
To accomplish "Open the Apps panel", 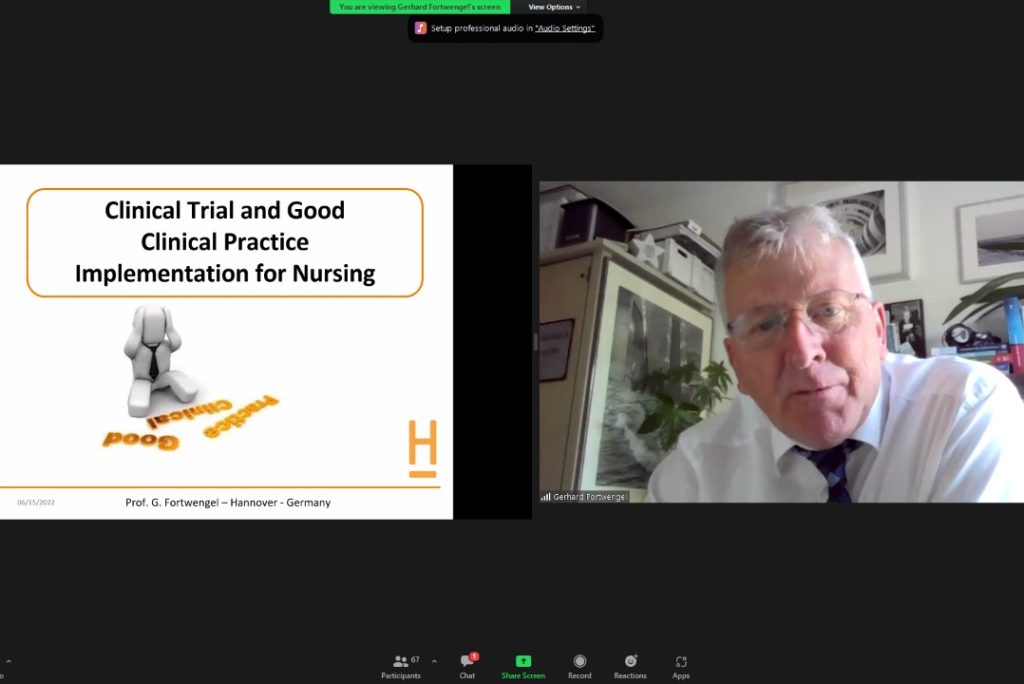I will coord(681,666).
